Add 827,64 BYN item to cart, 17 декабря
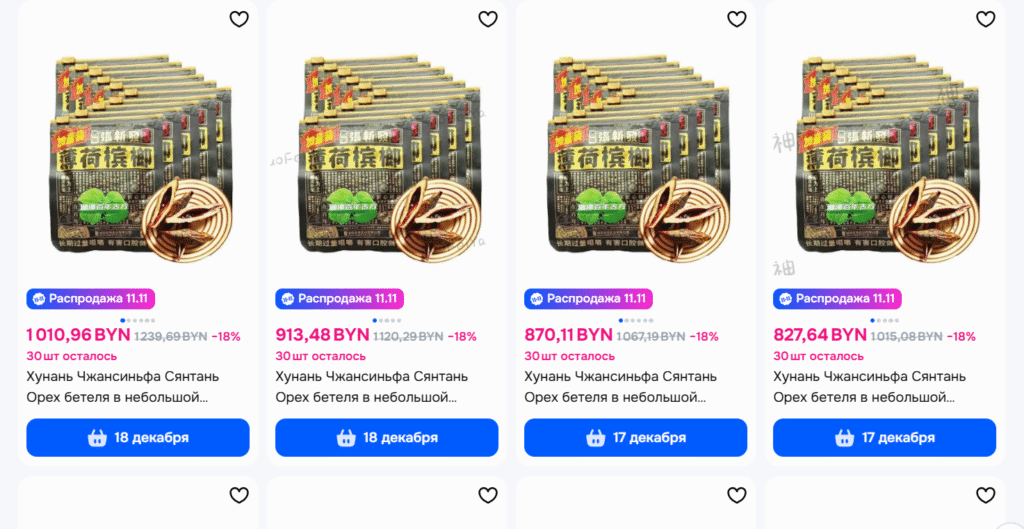Screen dimensions: 1024x529 coord(884,438)
